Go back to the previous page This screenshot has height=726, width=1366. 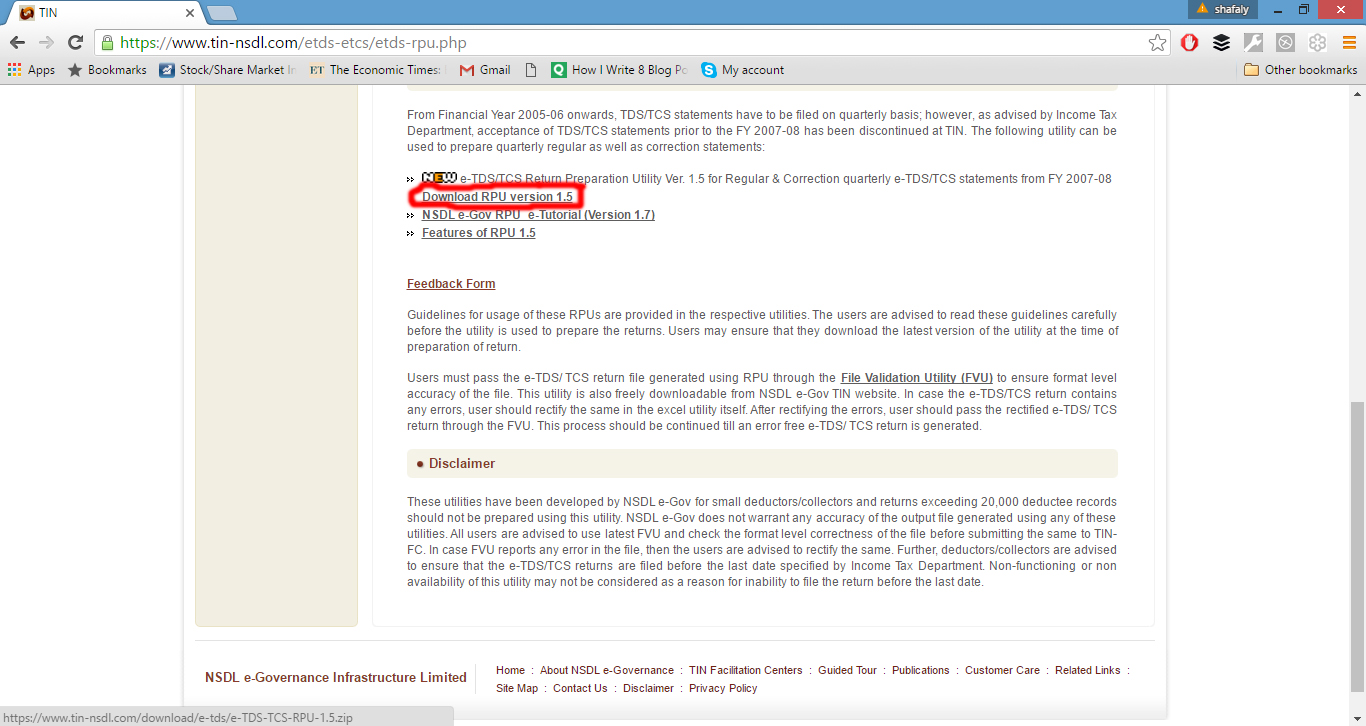click(17, 43)
